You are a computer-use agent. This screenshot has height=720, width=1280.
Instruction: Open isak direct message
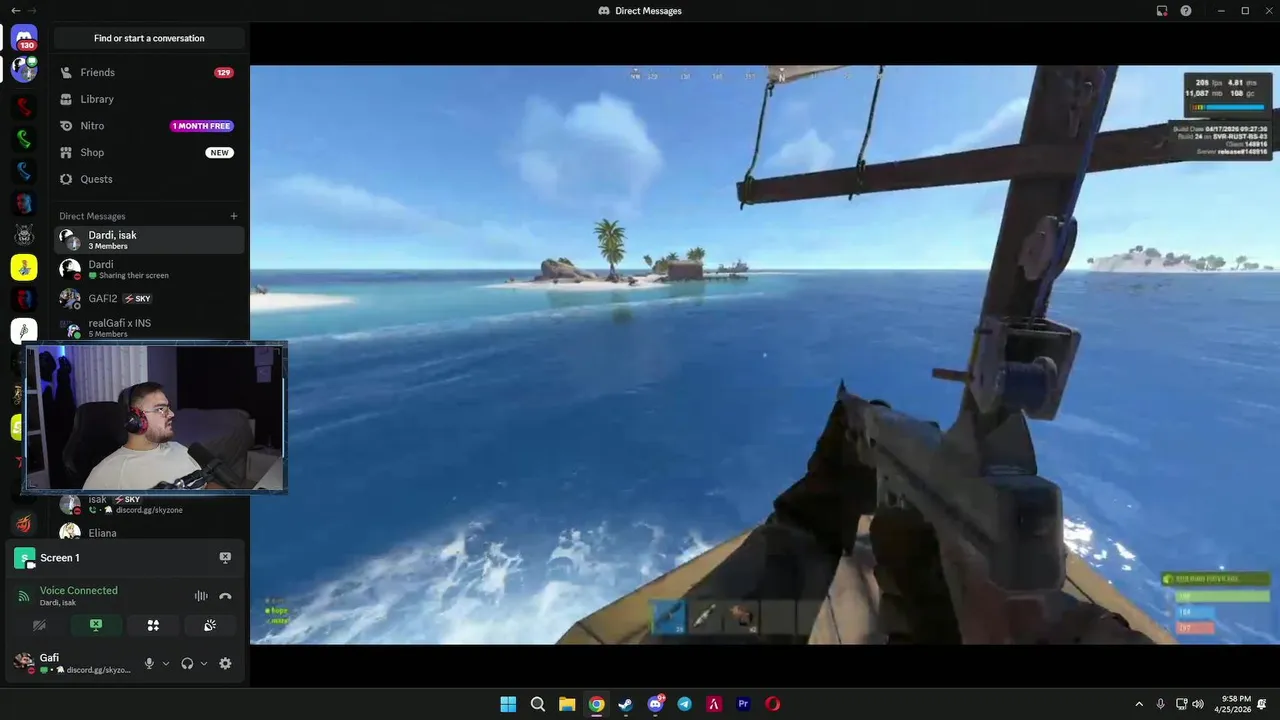click(149, 504)
